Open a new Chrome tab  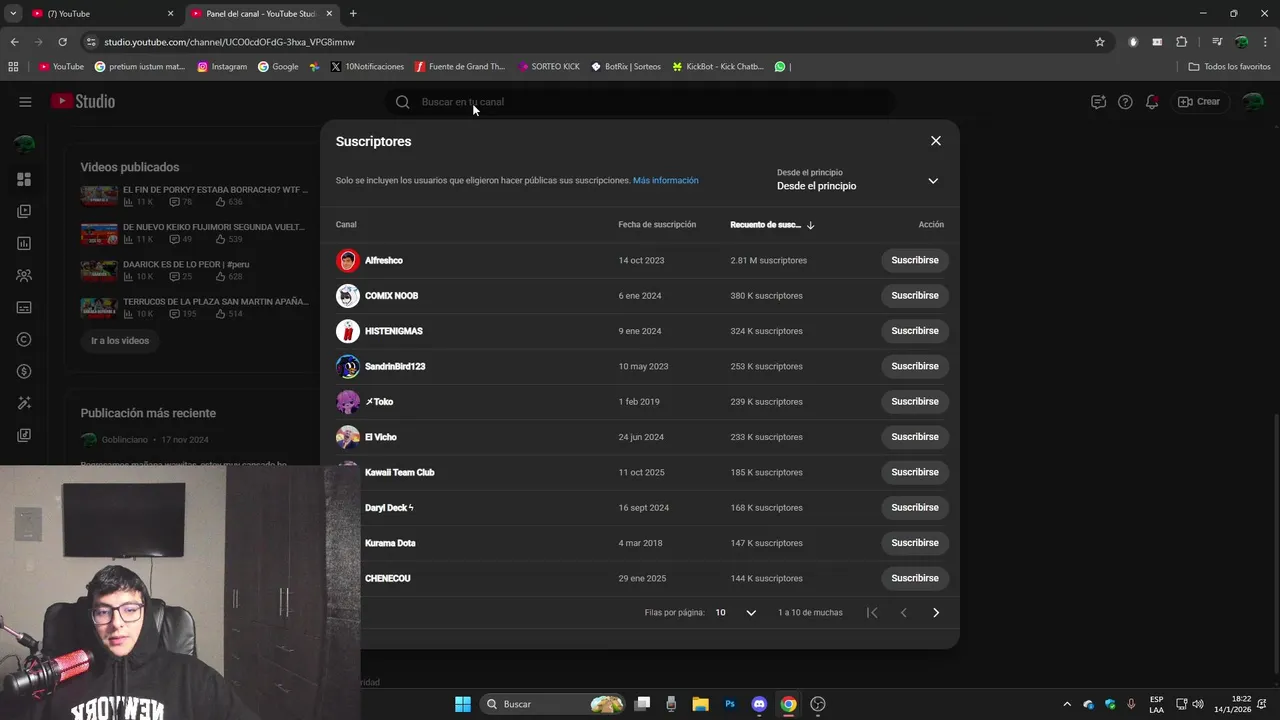[353, 13]
